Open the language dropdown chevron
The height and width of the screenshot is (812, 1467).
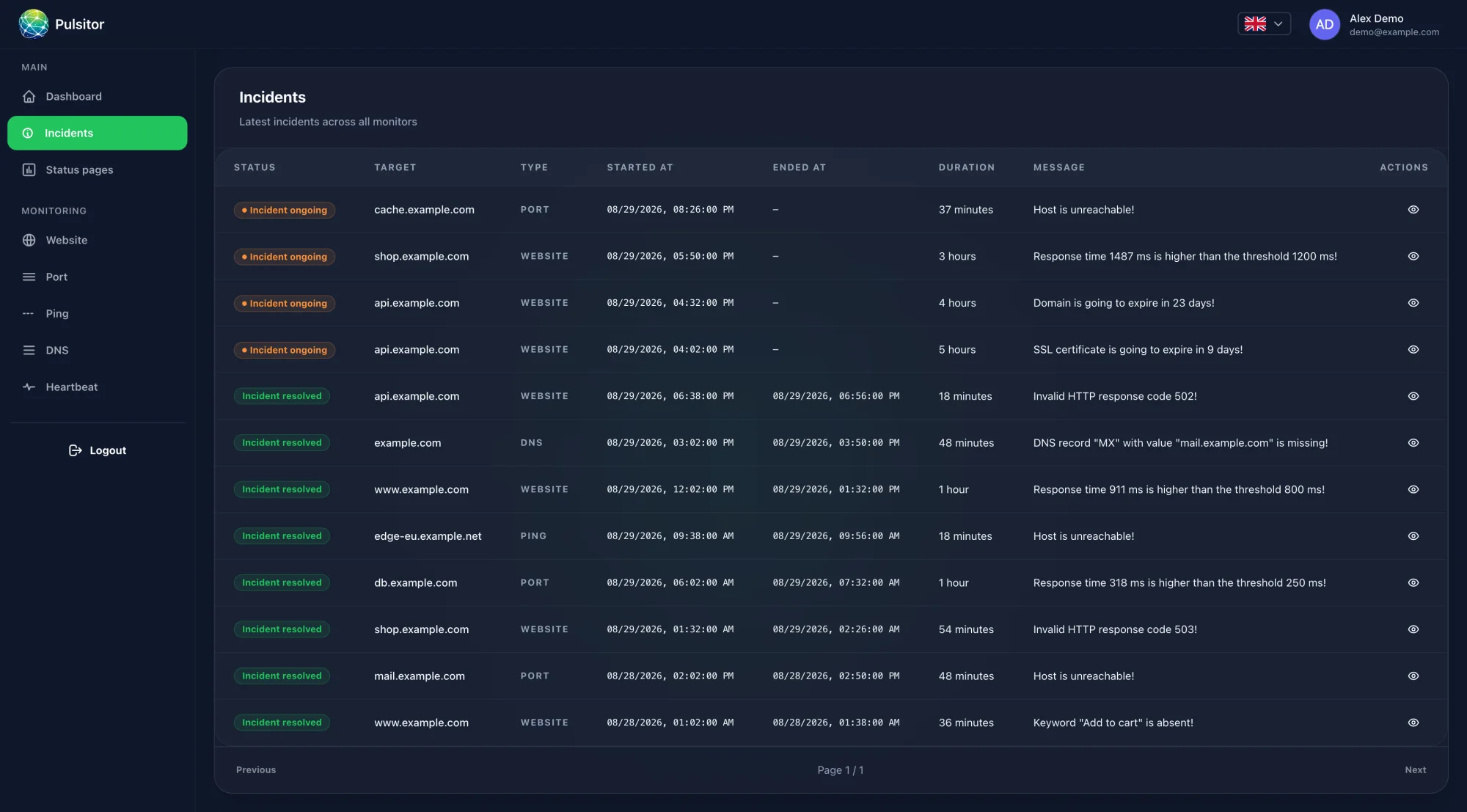point(1278,24)
